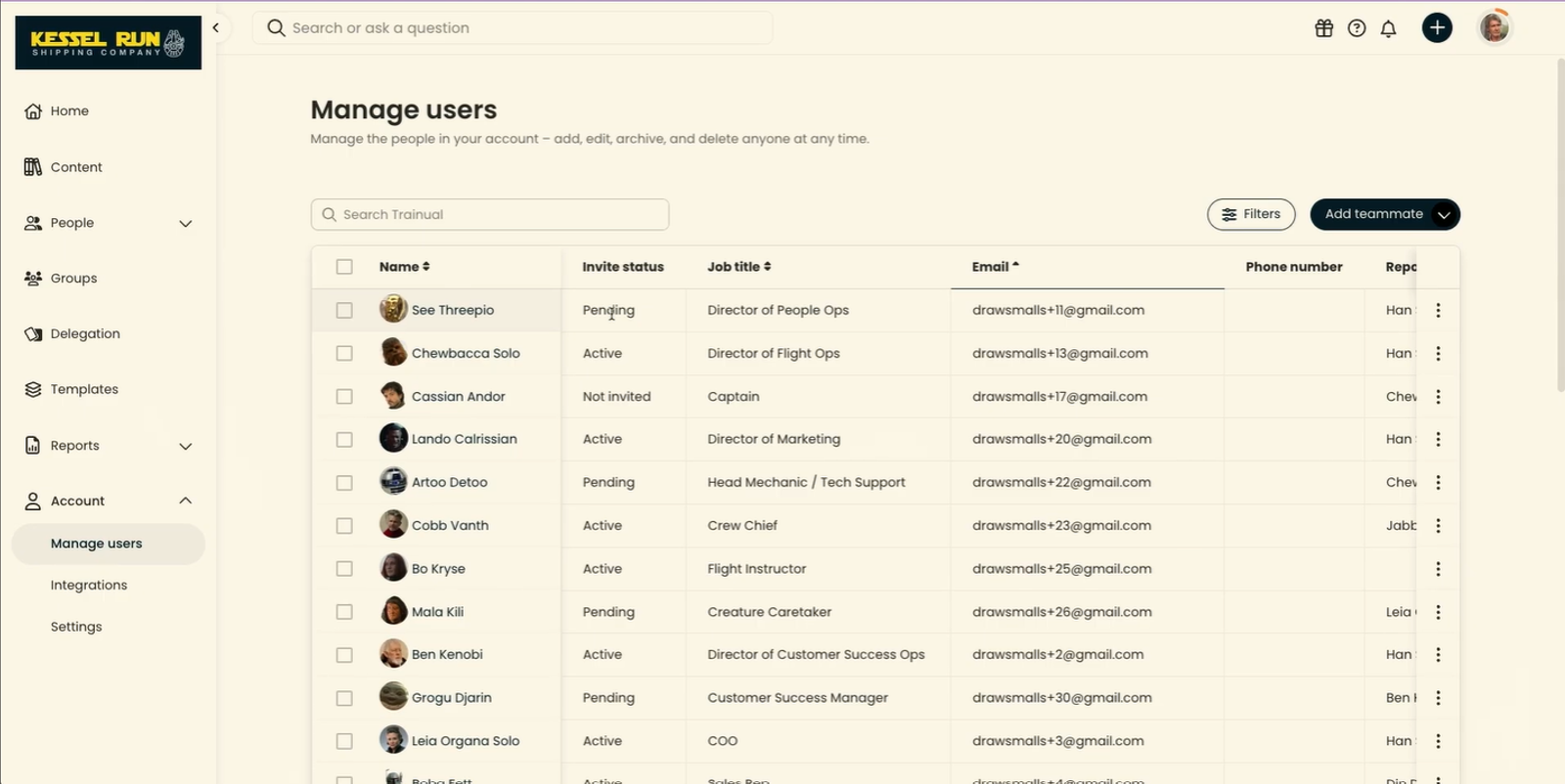Screen dimensions: 1565x784
Task: Open the help question mark icon
Action: [x=1356, y=28]
